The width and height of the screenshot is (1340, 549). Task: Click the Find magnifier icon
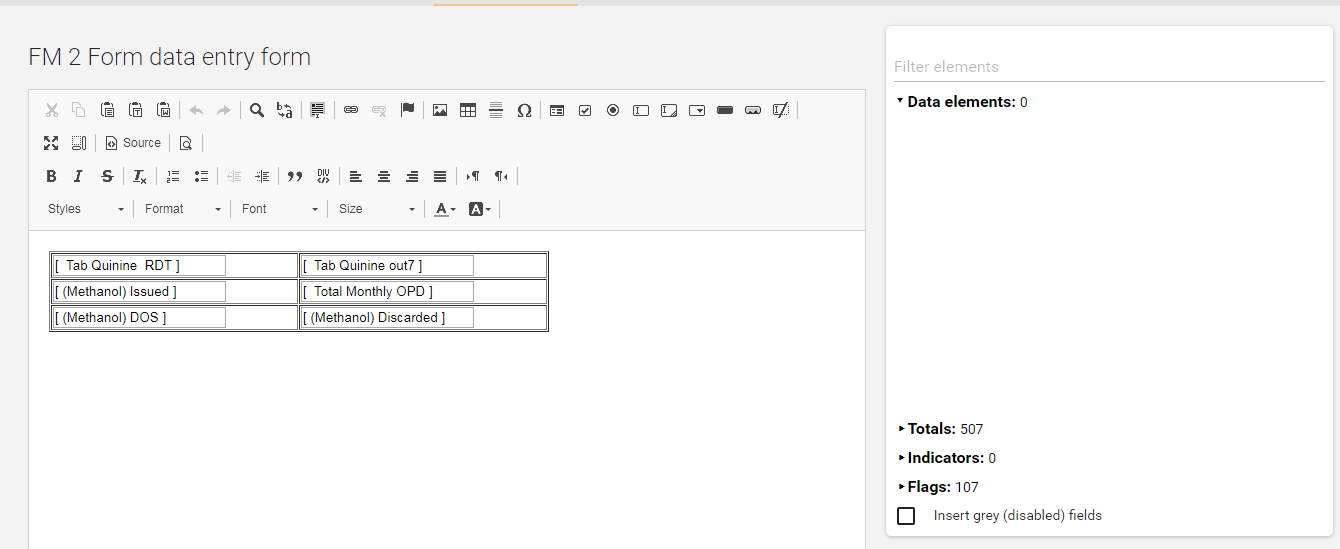[x=257, y=110]
